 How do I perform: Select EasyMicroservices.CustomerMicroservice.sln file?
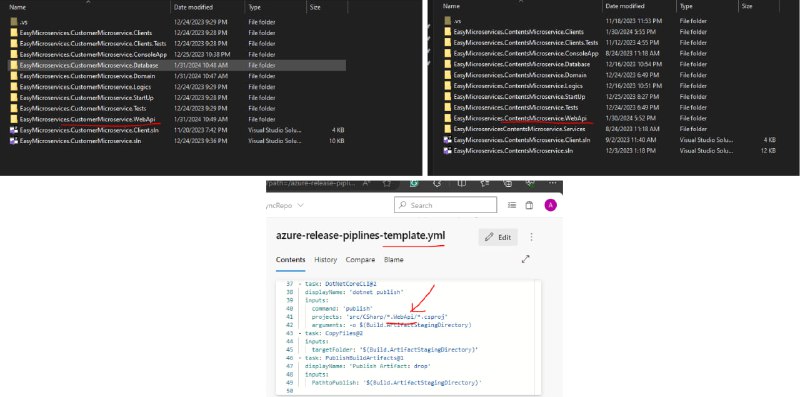click(x=177, y=140)
